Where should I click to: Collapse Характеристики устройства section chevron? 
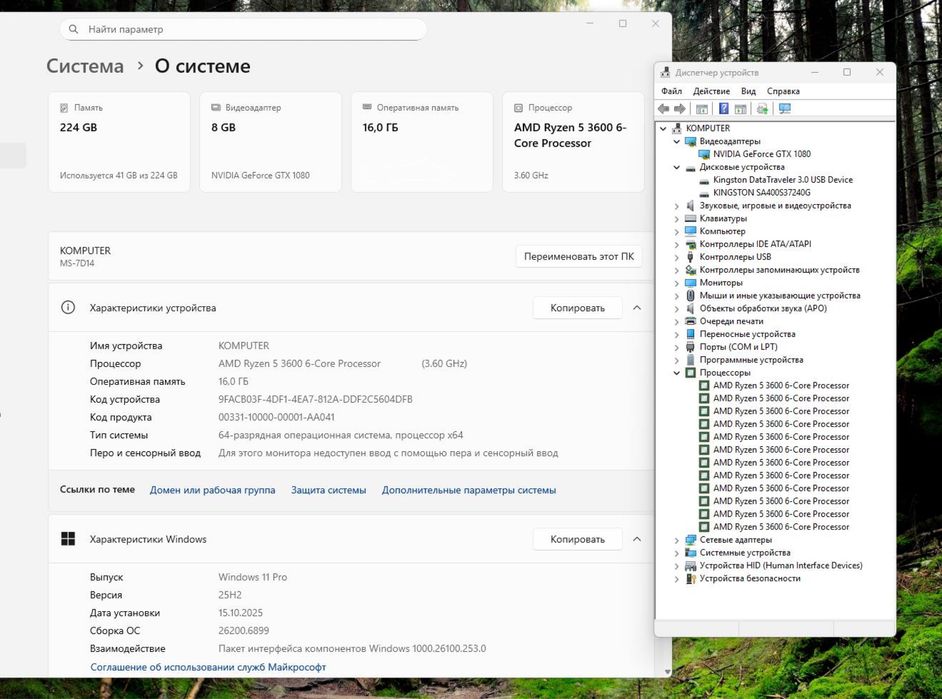[637, 307]
